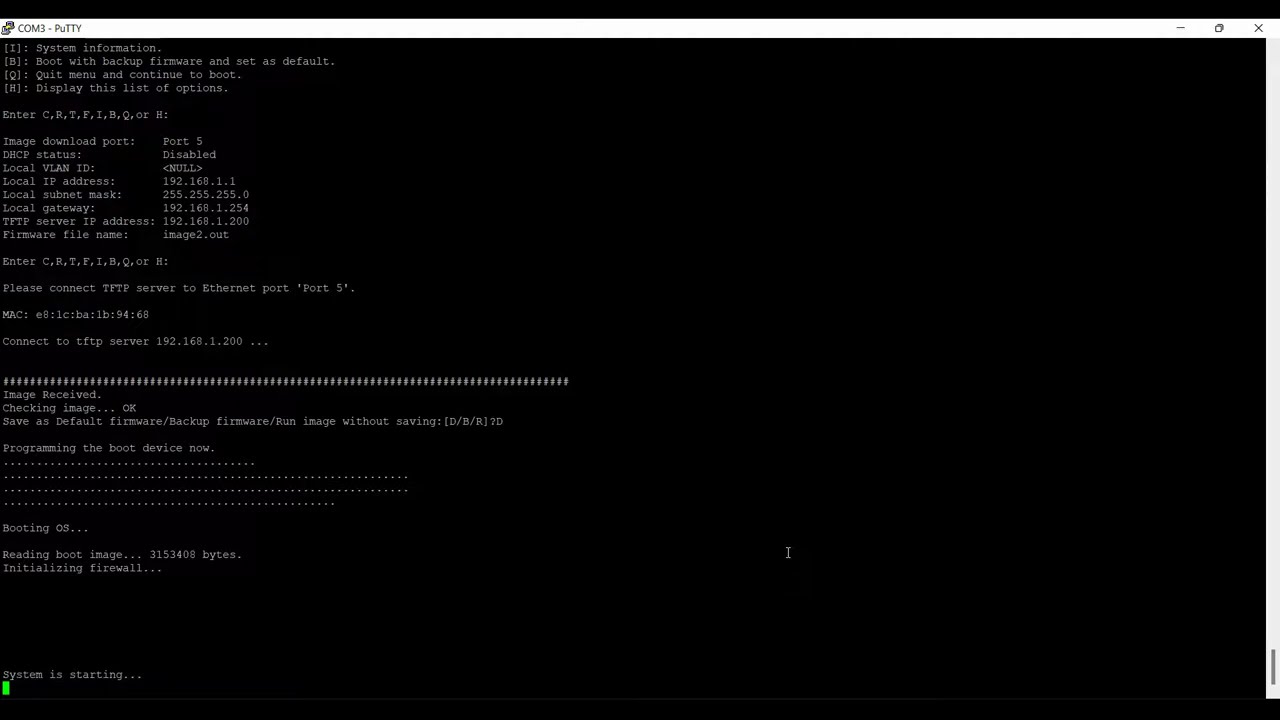Click '[B]: Boot with backup firmware' line
This screenshot has width=1280, height=720.
tap(169, 61)
